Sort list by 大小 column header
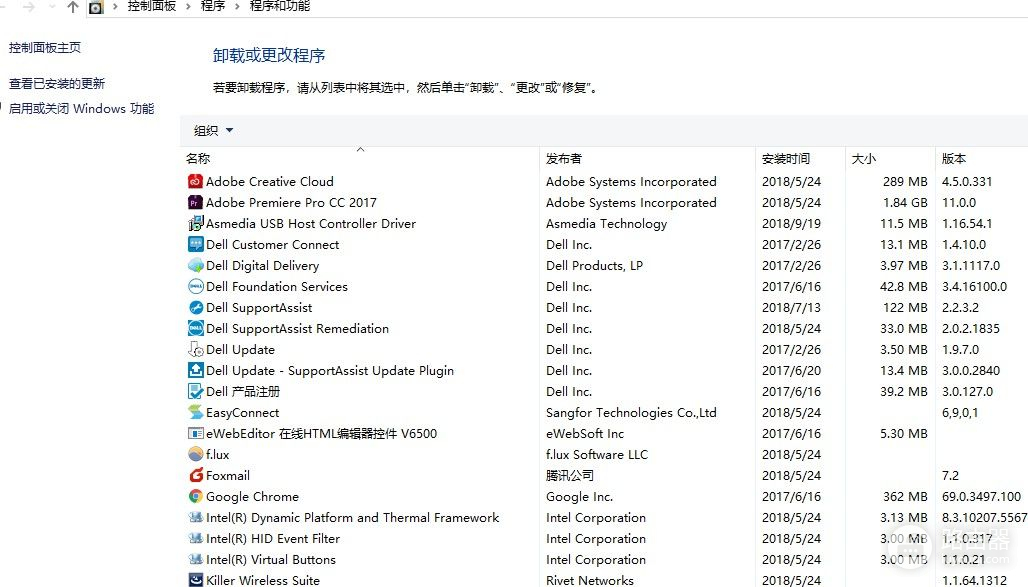This screenshot has height=587, width=1028. tap(863, 159)
